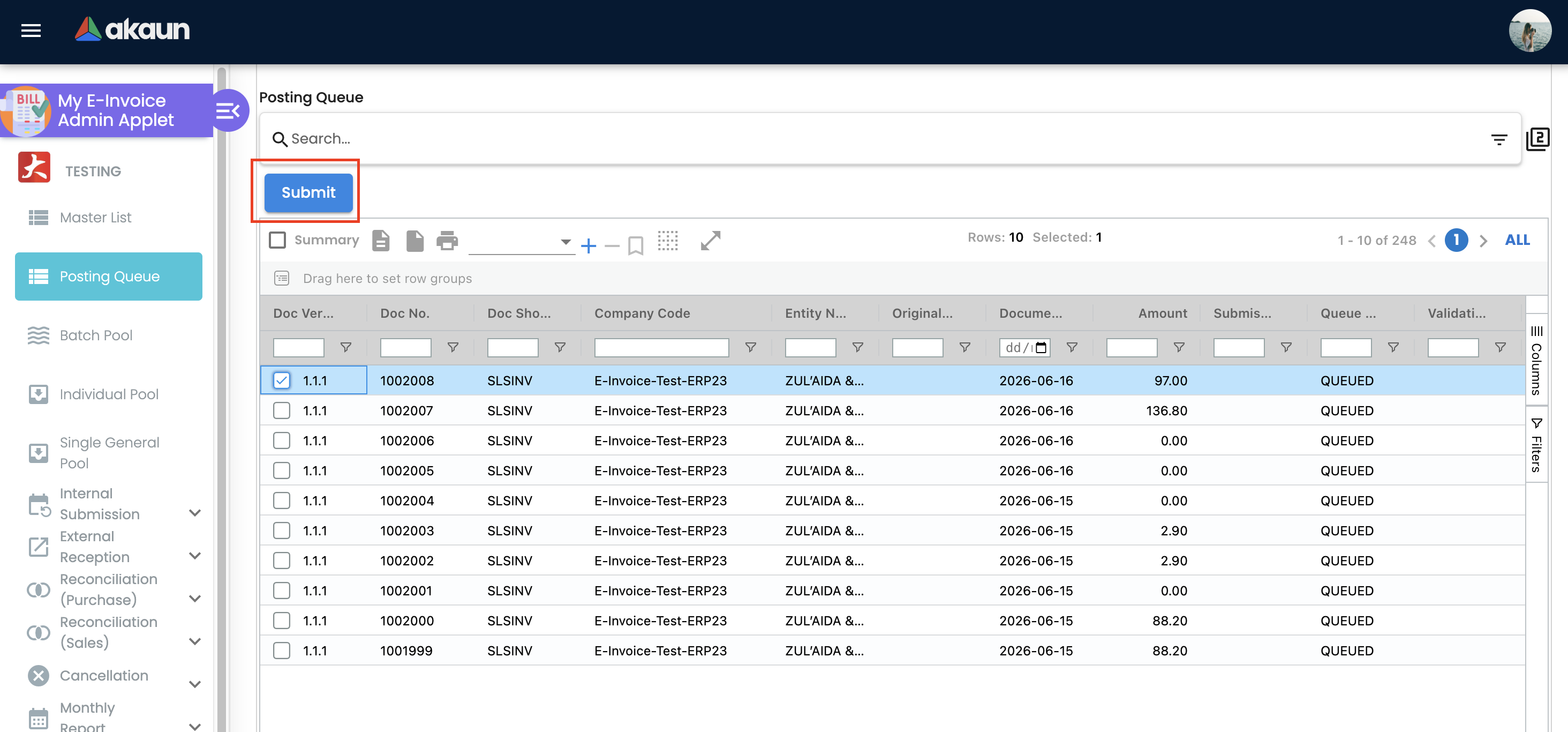Open the user profile avatar
This screenshot has width=1568, height=732.
1529,31
